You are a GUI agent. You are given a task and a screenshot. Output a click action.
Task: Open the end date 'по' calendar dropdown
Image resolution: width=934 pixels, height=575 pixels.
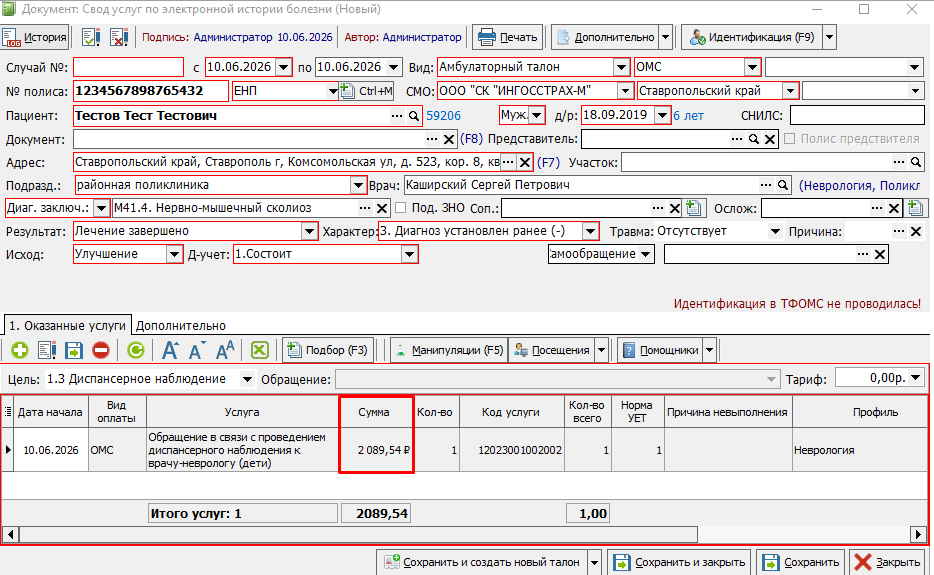[393, 67]
